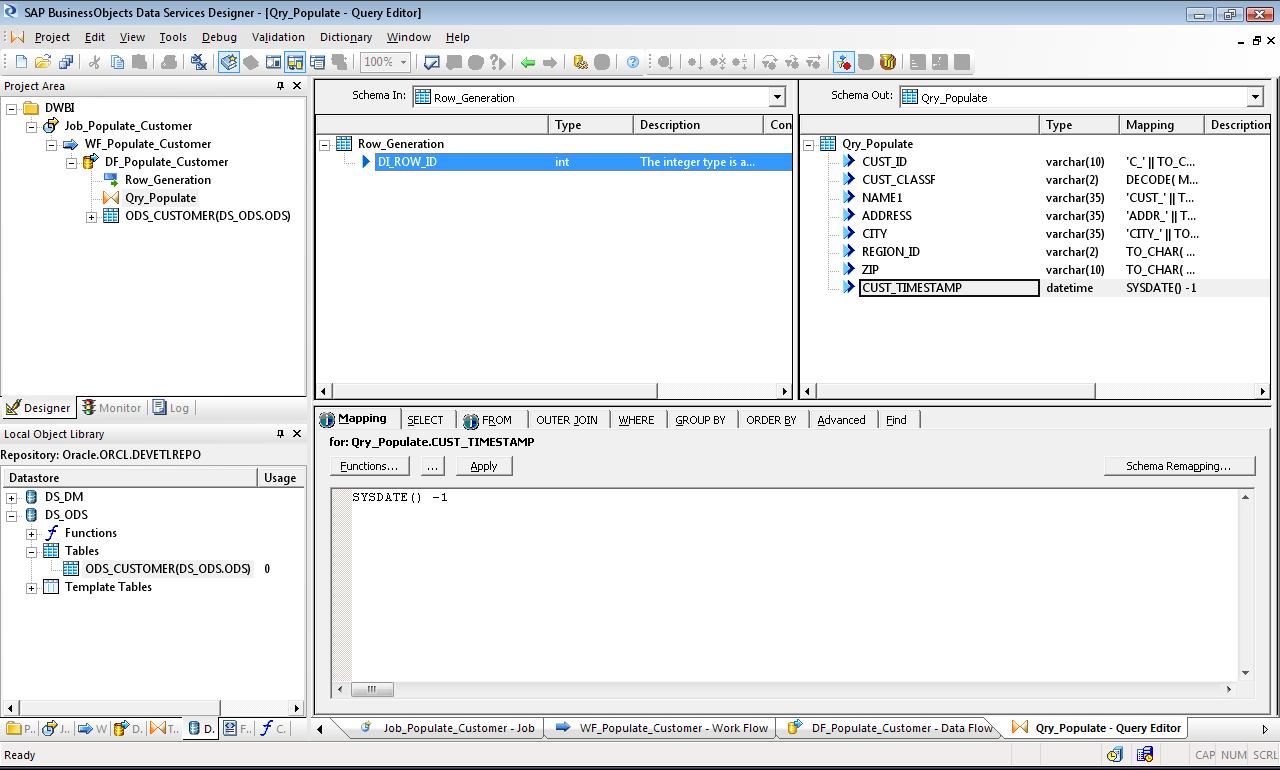This screenshot has height=770, width=1280.
Task: Click the funnel icon beside the disabled debug button
Action: (x=887, y=62)
